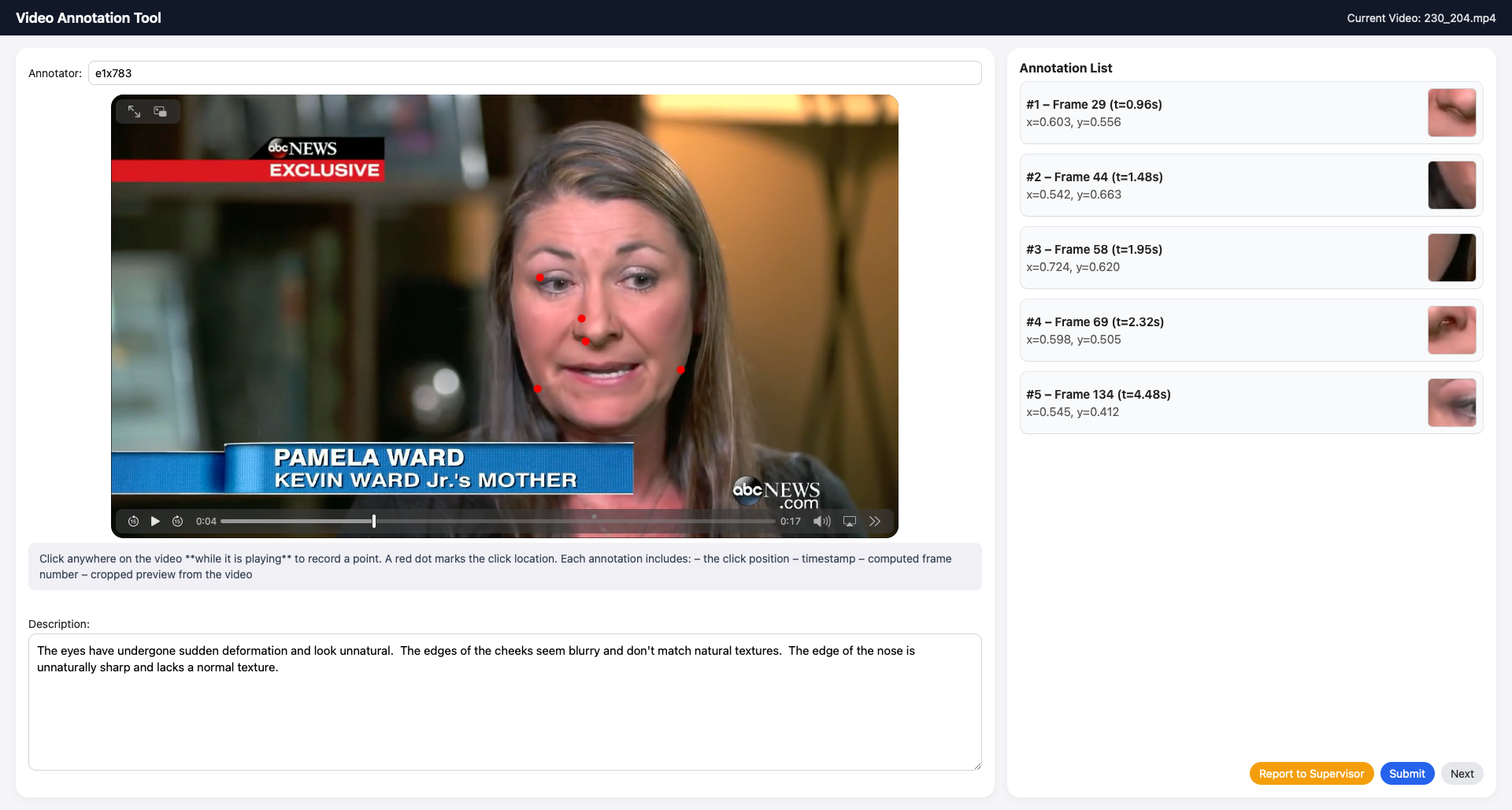Select annotation #3 Frame 58 entry

click(1221, 258)
